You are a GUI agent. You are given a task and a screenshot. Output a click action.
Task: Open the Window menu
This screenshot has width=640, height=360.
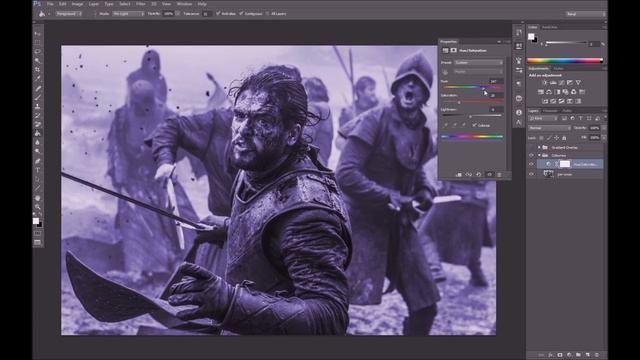click(184, 4)
